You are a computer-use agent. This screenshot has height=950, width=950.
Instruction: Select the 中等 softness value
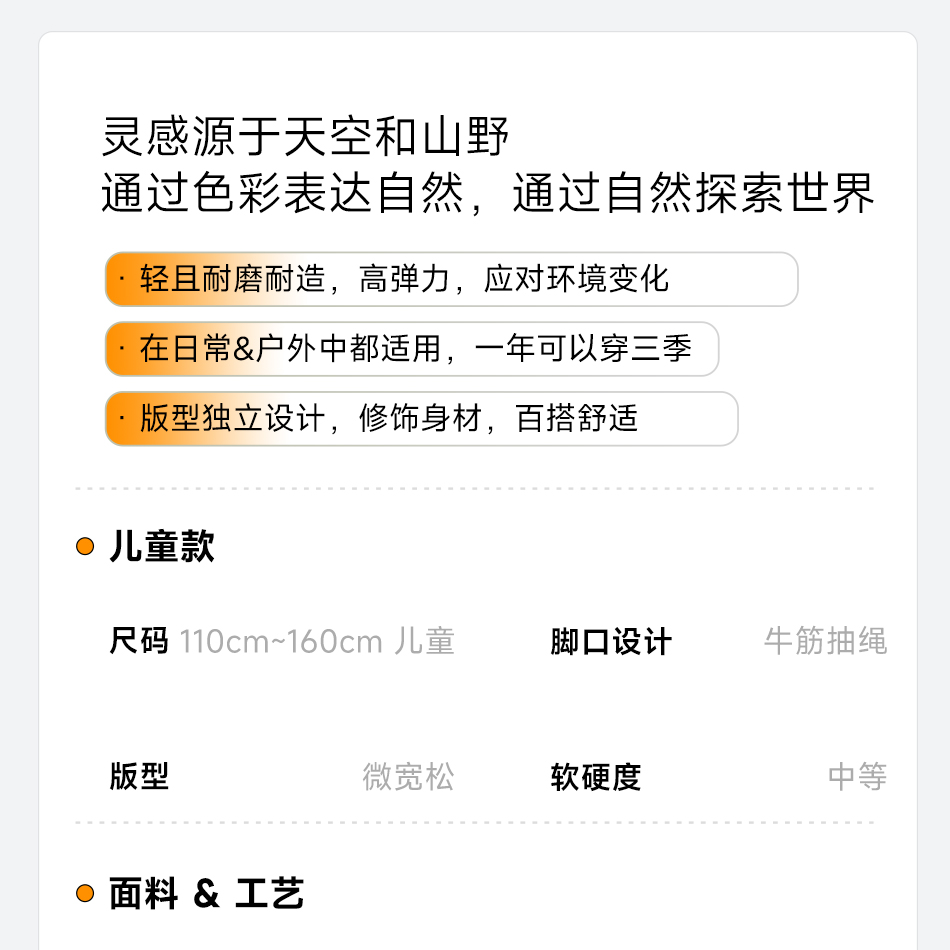(x=857, y=776)
